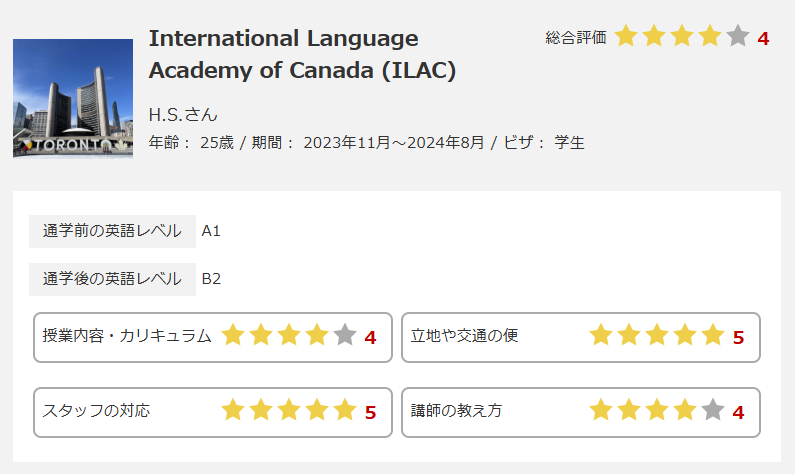795x474 pixels.
Task: Click the B2 English level value
Action: coord(211,279)
